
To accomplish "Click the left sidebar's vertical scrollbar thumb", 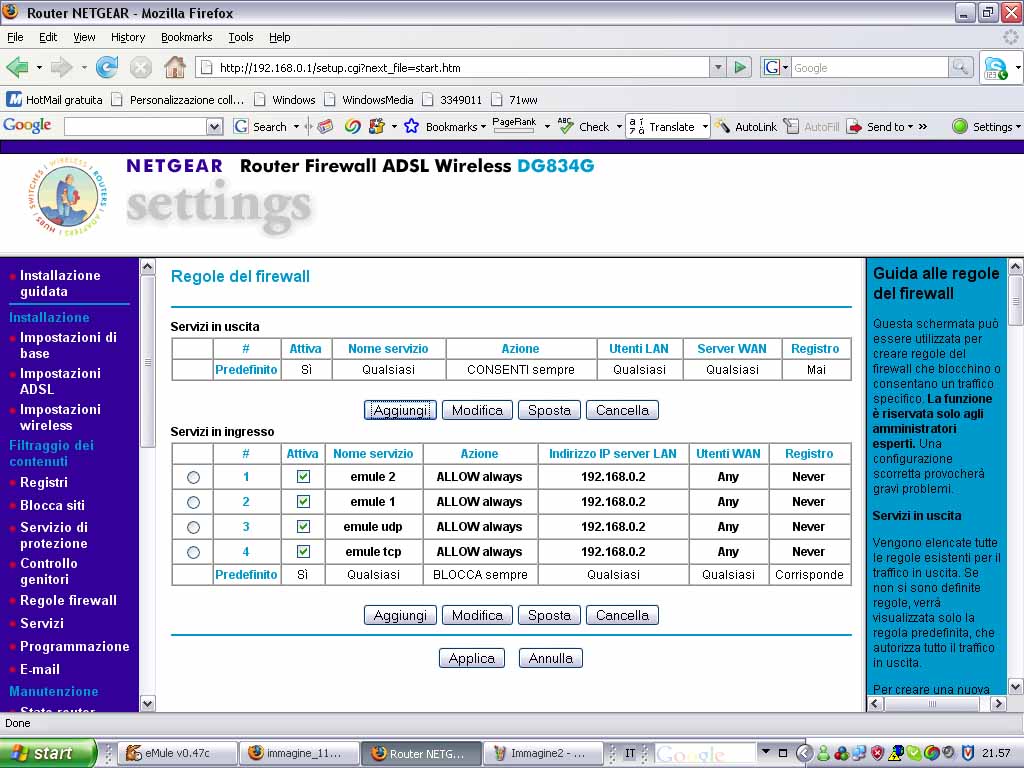I will point(148,361).
